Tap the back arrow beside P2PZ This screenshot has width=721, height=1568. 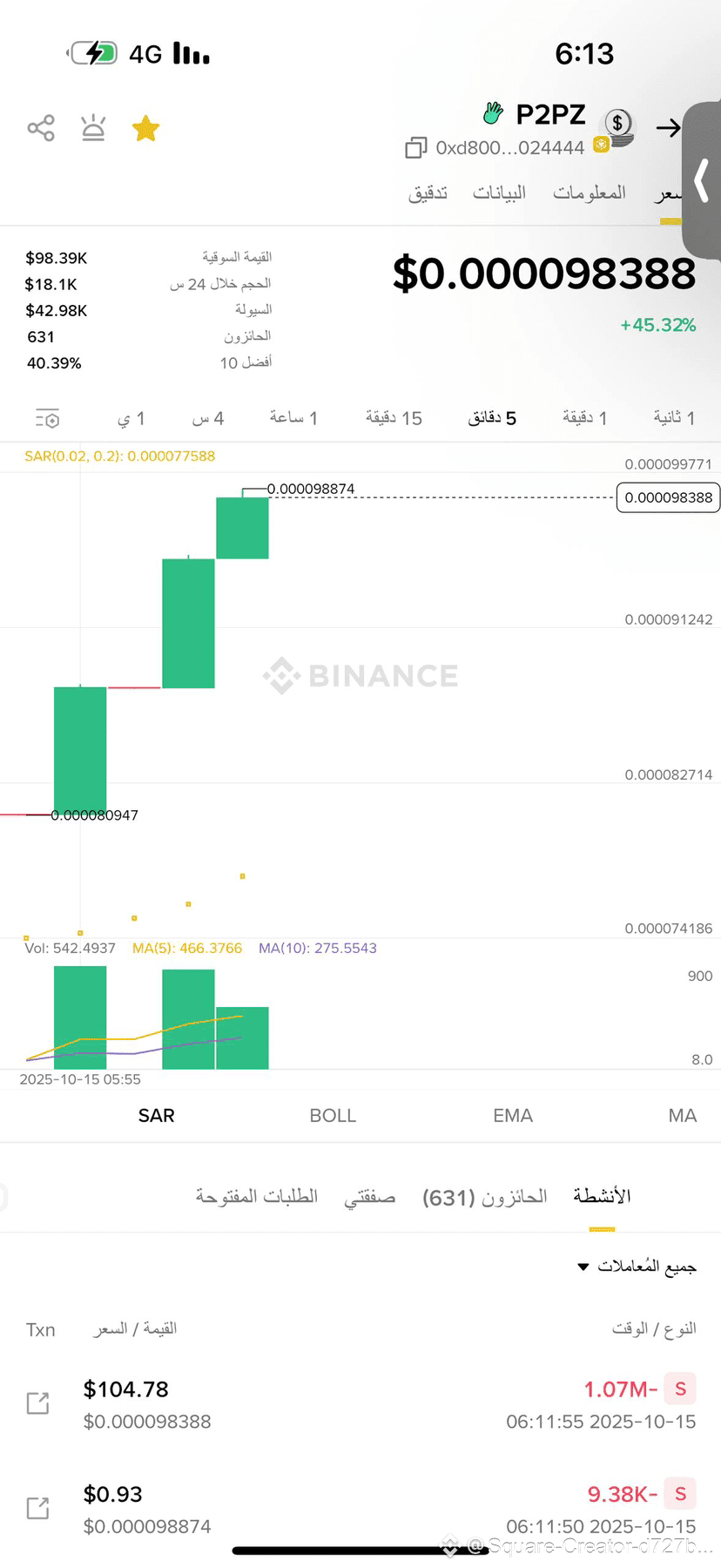point(668,128)
